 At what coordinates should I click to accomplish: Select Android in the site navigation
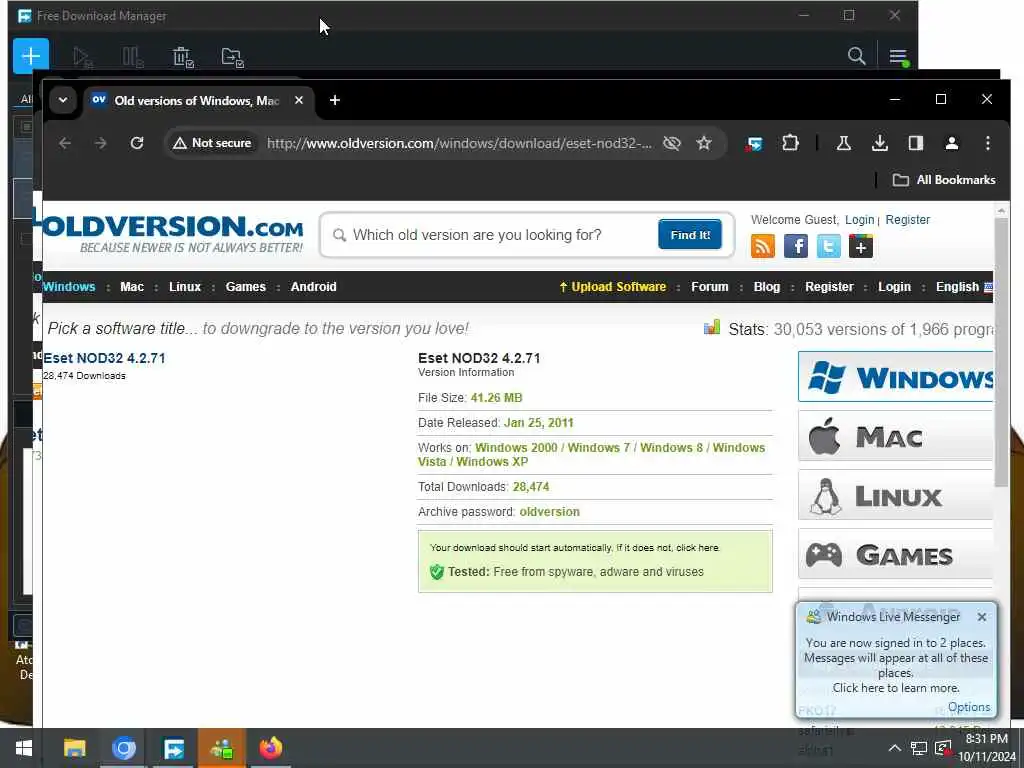tap(313, 287)
